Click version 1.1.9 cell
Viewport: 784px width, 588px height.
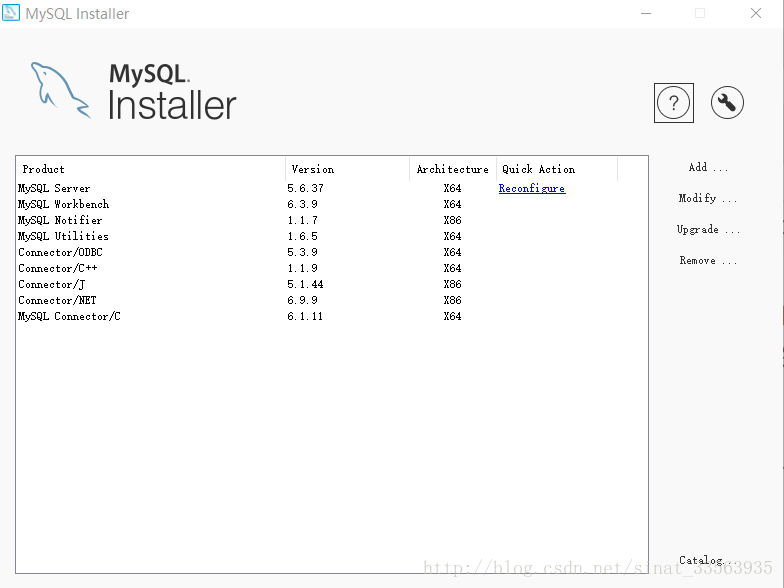click(x=302, y=268)
